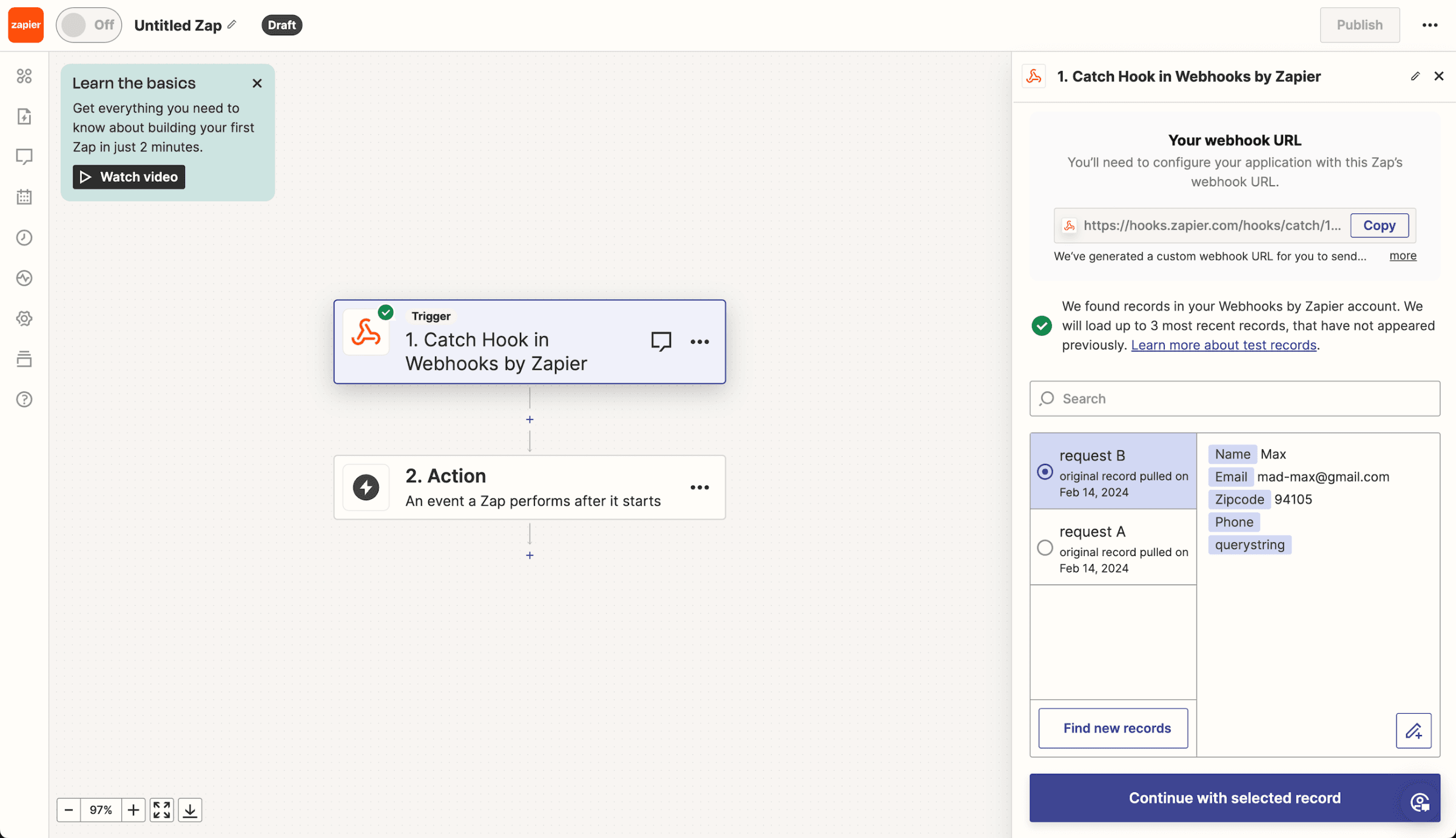
Task: Click the lightning bolt Action icon
Action: [366, 488]
